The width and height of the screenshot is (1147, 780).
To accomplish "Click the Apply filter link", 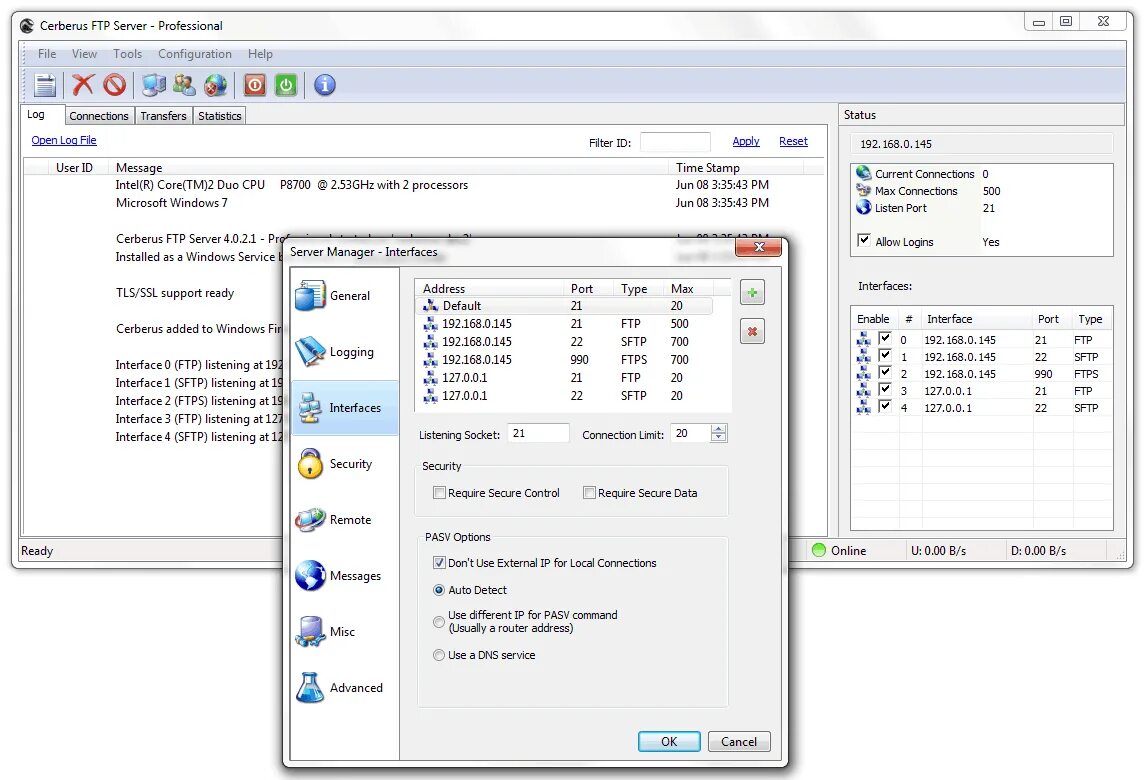I will coord(745,141).
